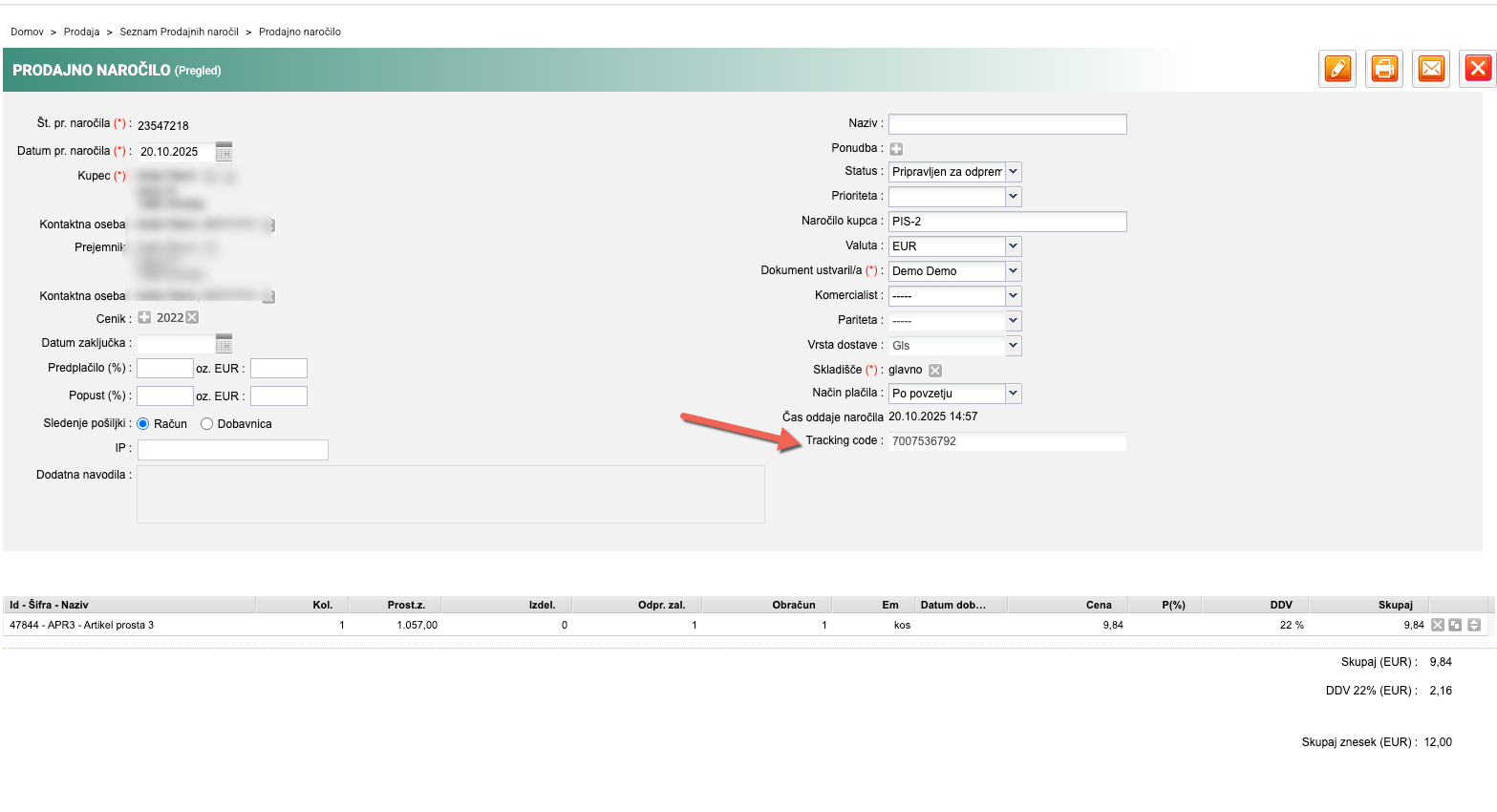Choose the Dobavnica radio option
Image resolution: width=1497 pixels, height=812 pixels.
point(206,424)
